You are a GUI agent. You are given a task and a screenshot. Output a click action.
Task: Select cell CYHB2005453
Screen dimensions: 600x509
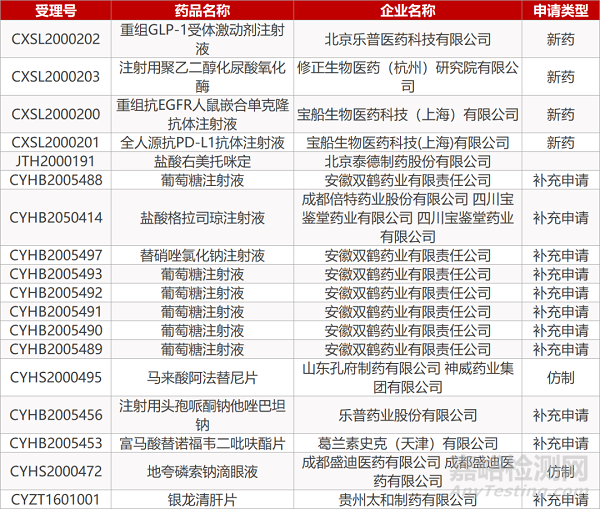tap(56, 443)
